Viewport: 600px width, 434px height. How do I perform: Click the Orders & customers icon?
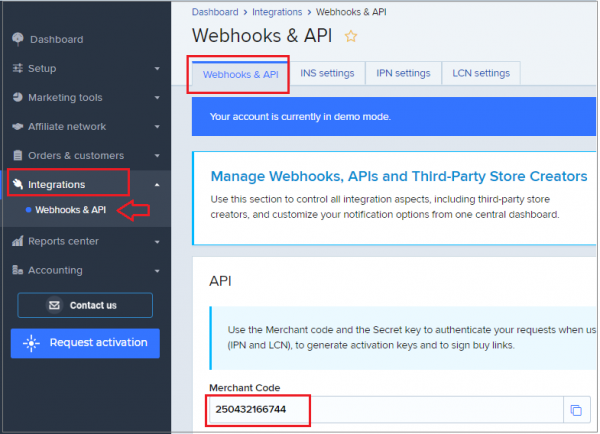tap(18, 156)
